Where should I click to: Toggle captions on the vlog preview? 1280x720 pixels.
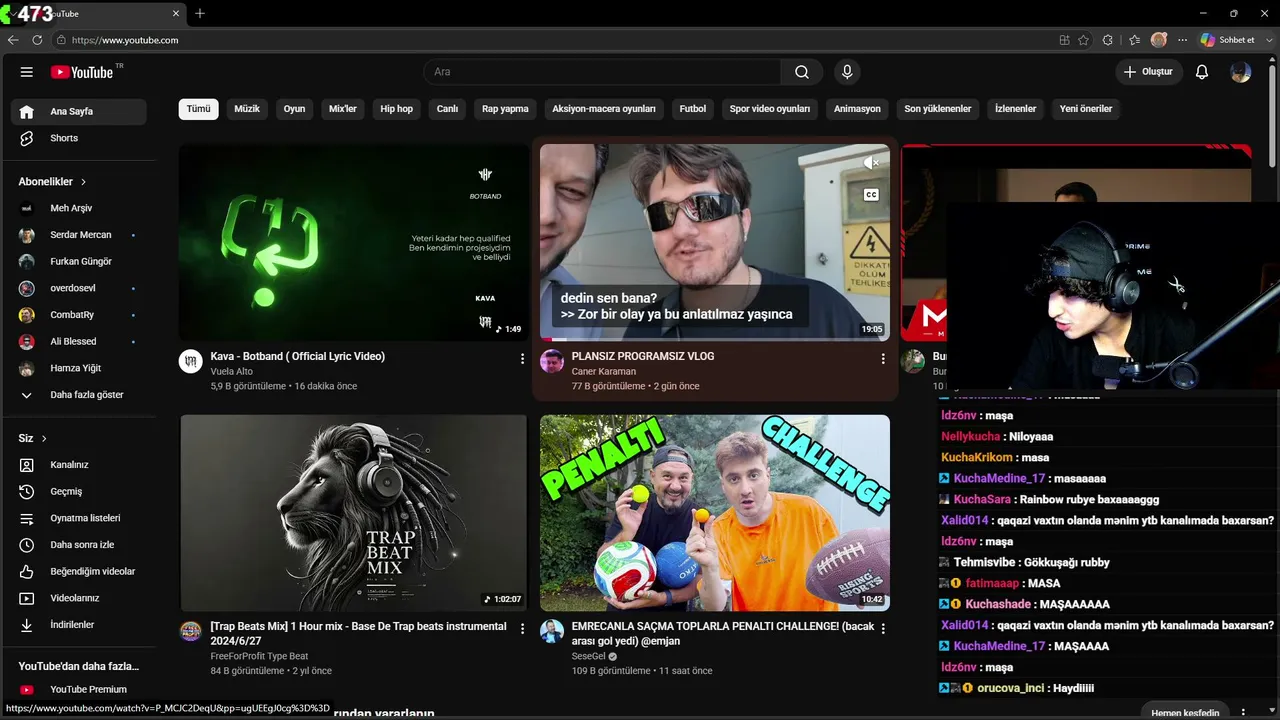pos(871,195)
